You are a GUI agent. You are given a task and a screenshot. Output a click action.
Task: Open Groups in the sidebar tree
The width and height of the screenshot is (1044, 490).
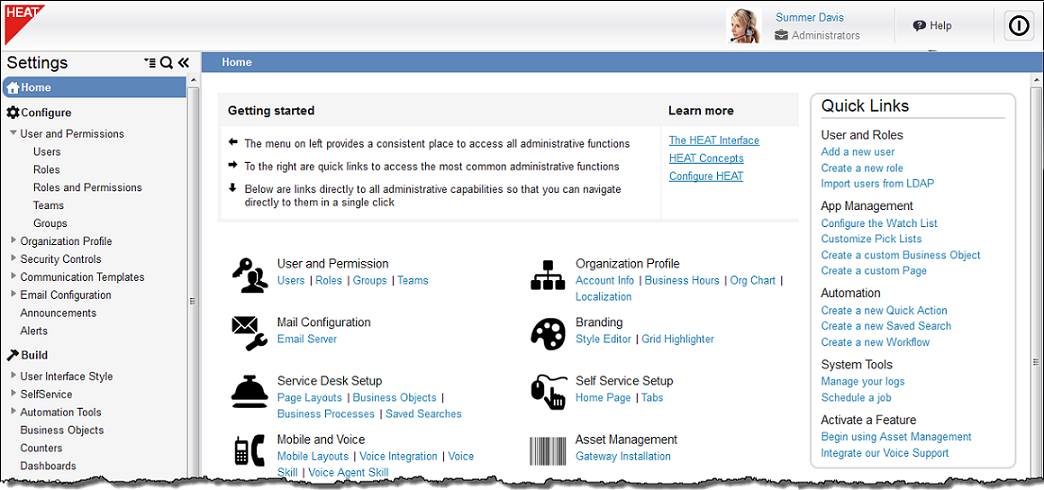point(50,224)
